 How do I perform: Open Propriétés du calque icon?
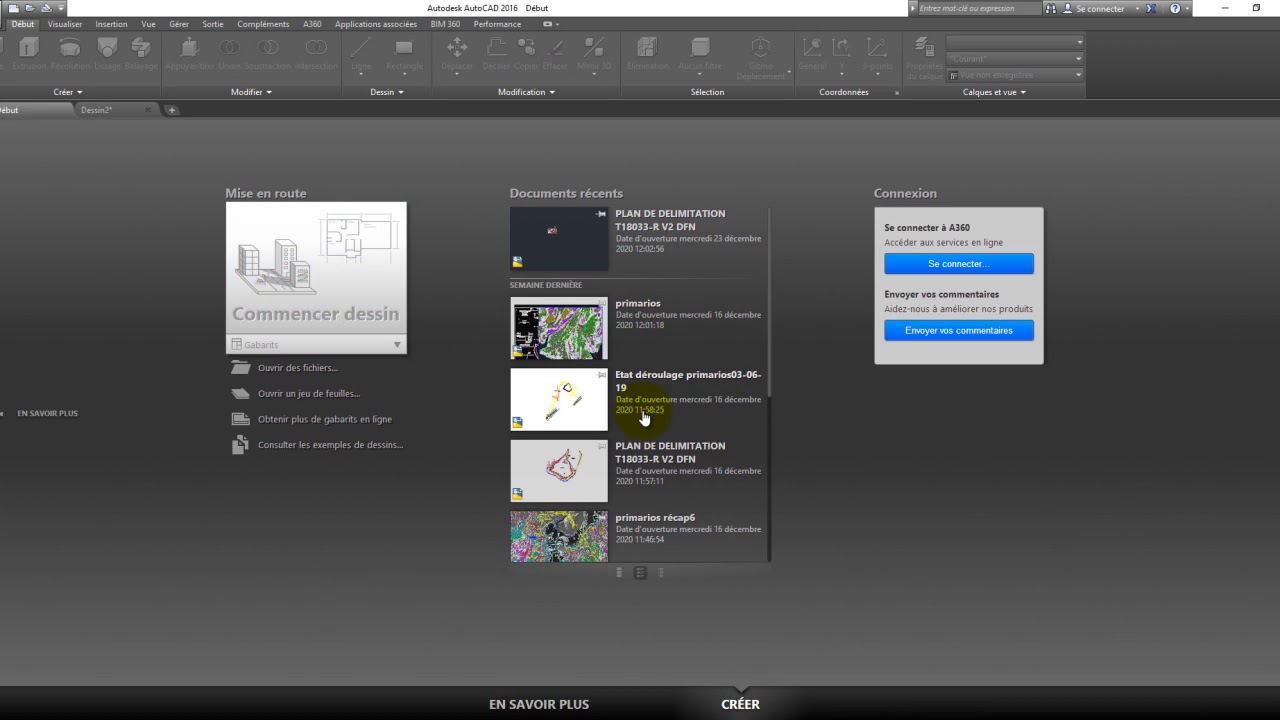pos(925,47)
